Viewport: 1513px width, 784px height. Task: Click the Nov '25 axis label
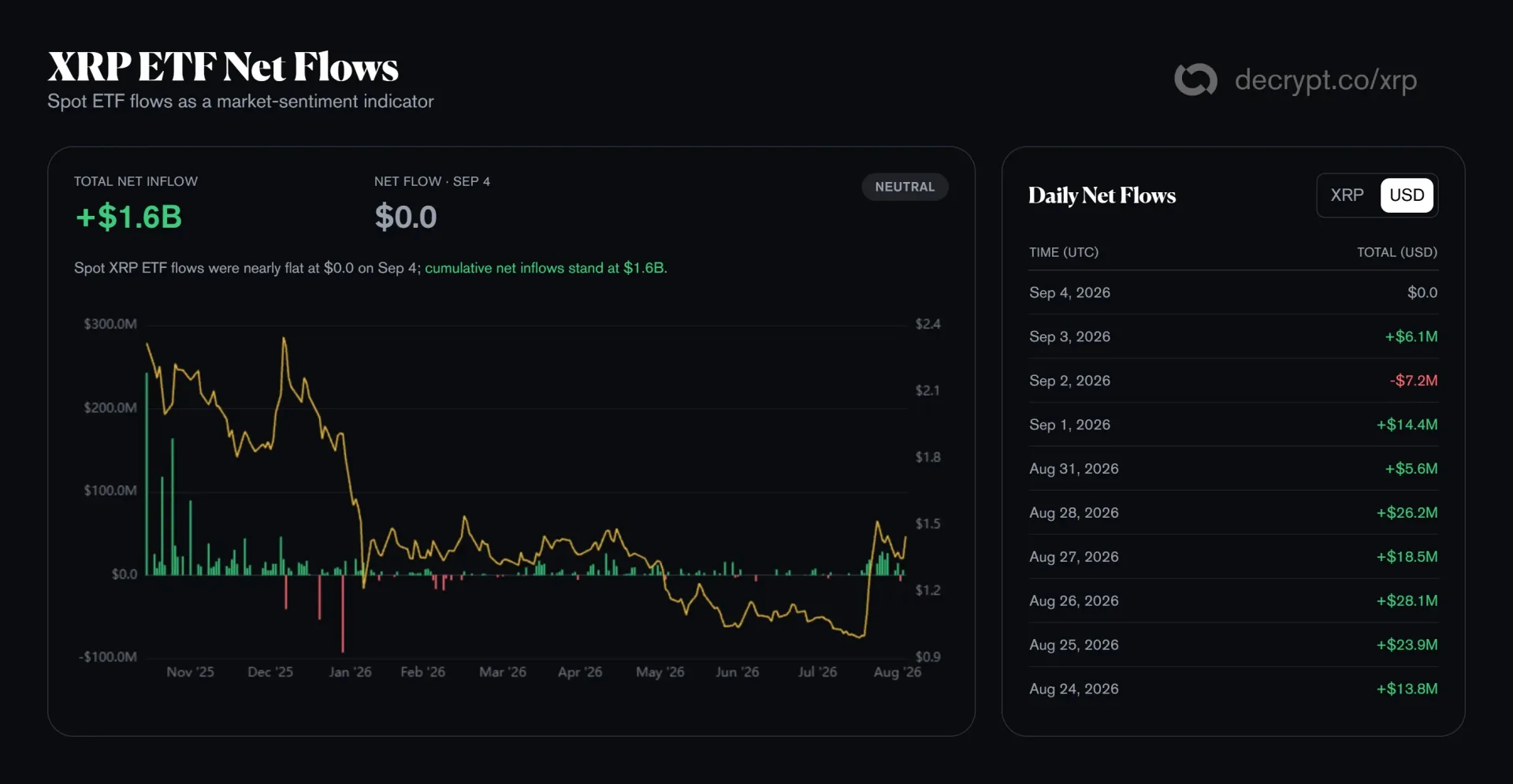[x=190, y=672]
